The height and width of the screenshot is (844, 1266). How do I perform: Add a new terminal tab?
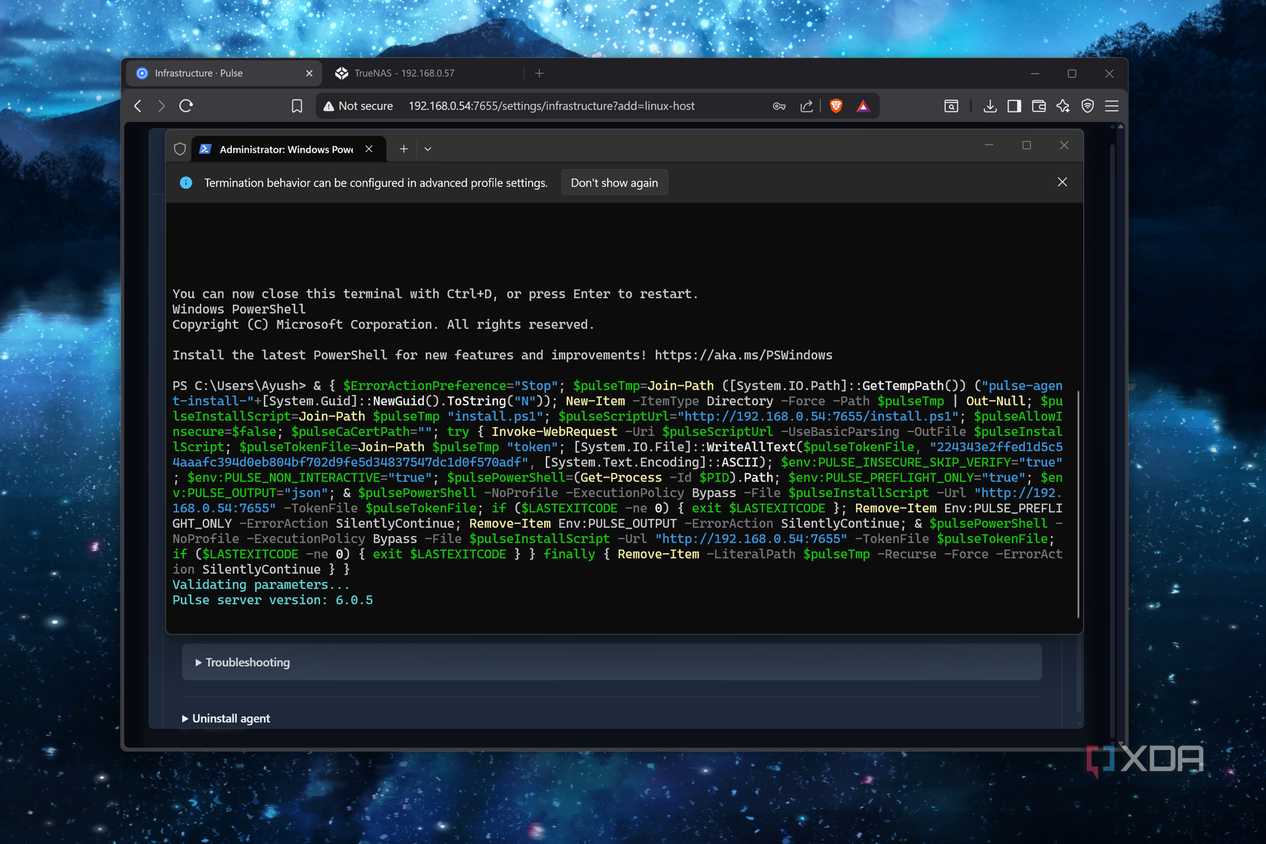(404, 149)
